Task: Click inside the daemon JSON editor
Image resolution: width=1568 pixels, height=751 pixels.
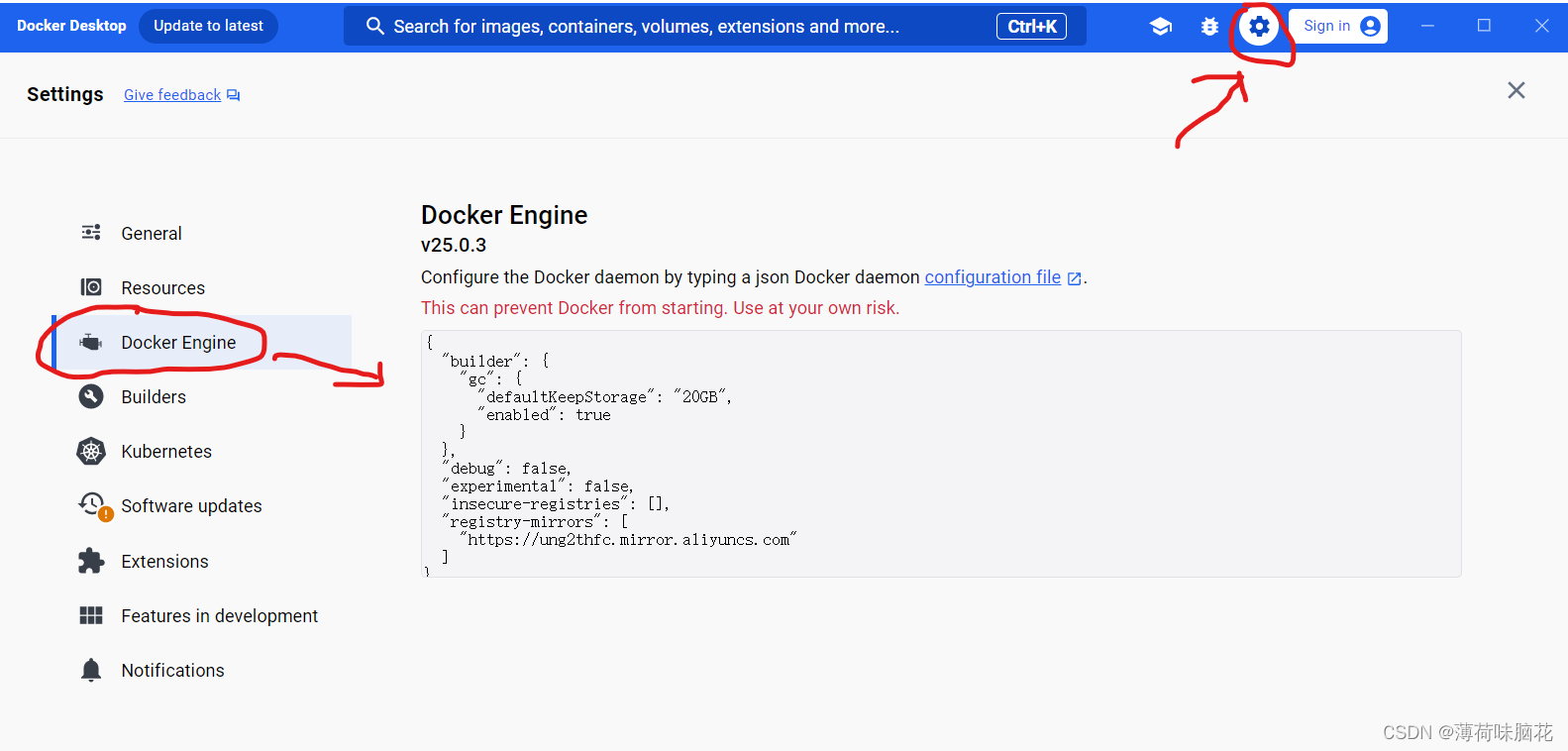Action: tap(941, 453)
